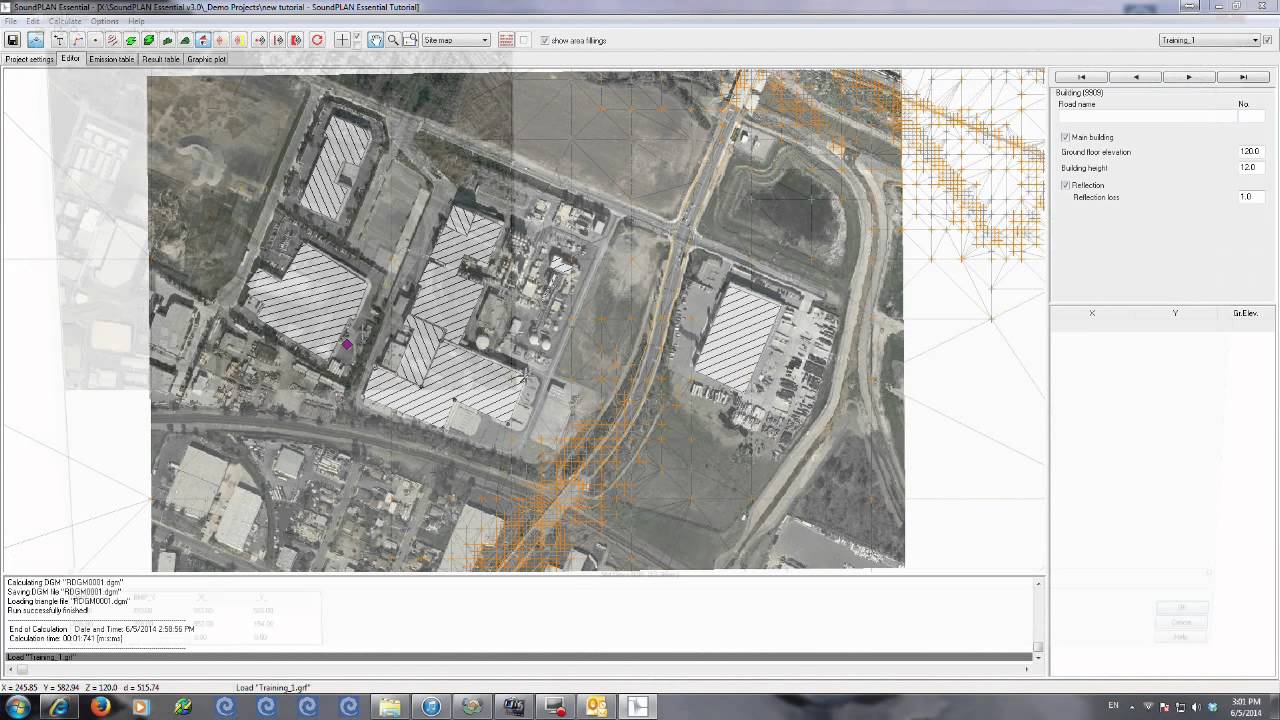Viewport: 1280px width, 720px height.
Task: Switch to the Emission table tab
Action: (x=111, y=59)
